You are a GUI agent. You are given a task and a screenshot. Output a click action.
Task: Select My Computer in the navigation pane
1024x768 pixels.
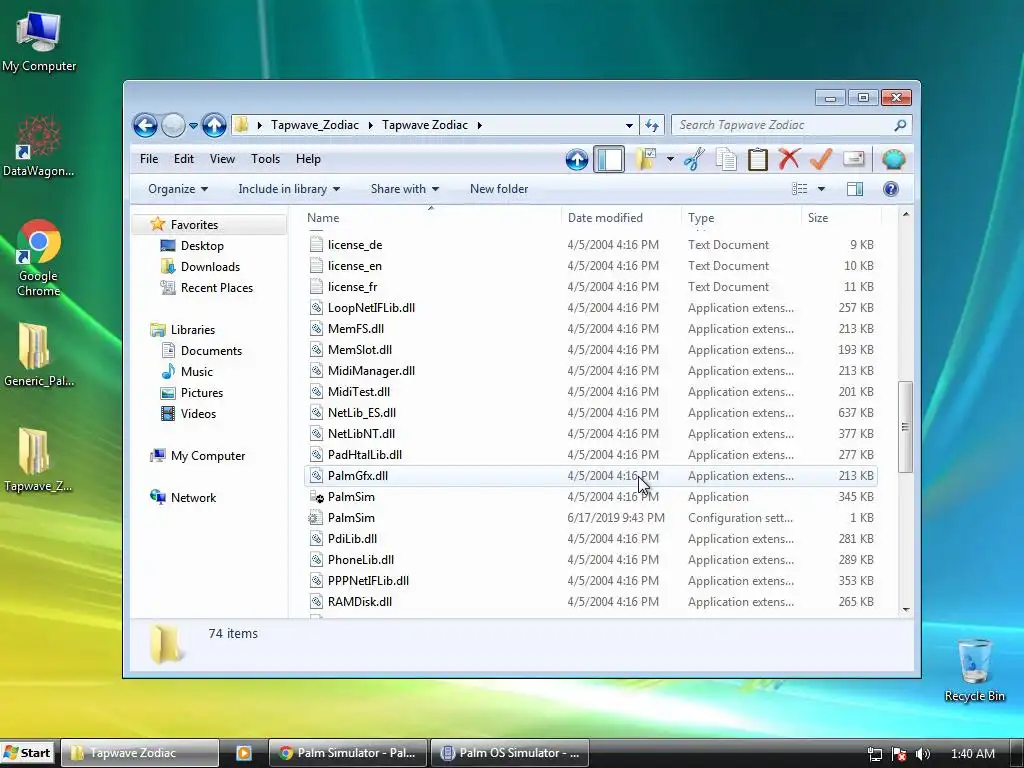[208, 456]
